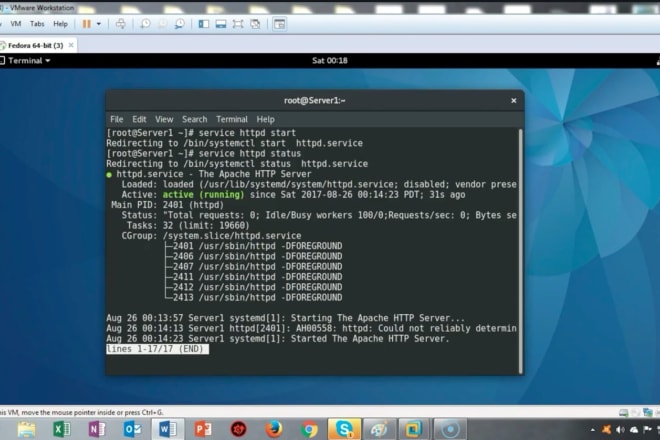
Task: Click the Action Center flag tray icon
Action: 647,430
